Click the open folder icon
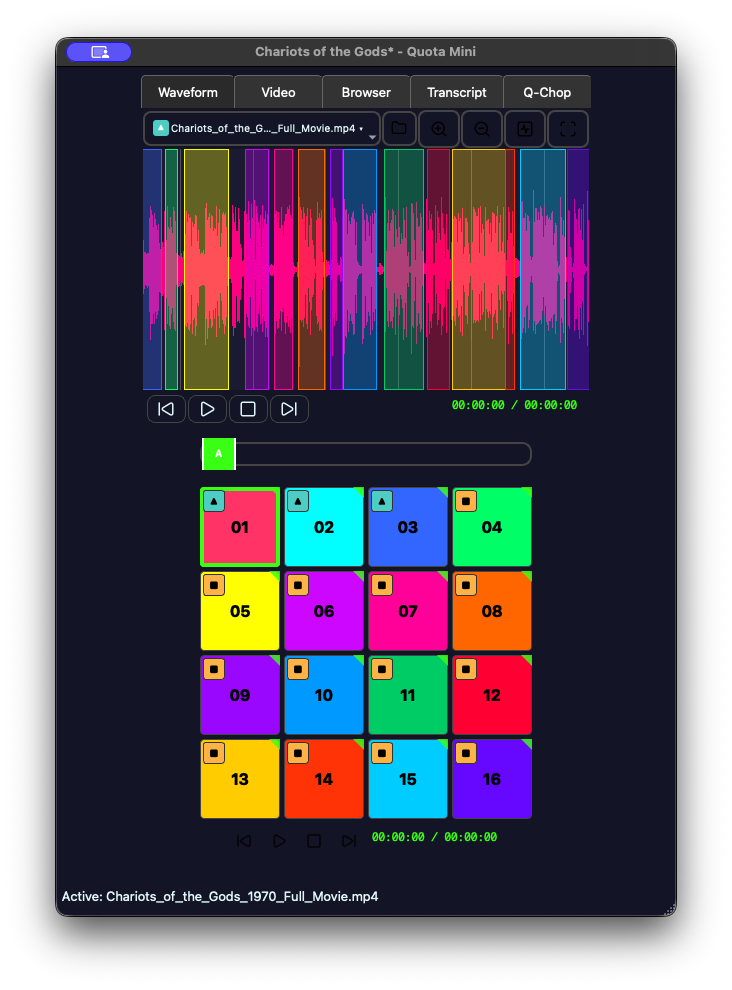 coord(399,129)
